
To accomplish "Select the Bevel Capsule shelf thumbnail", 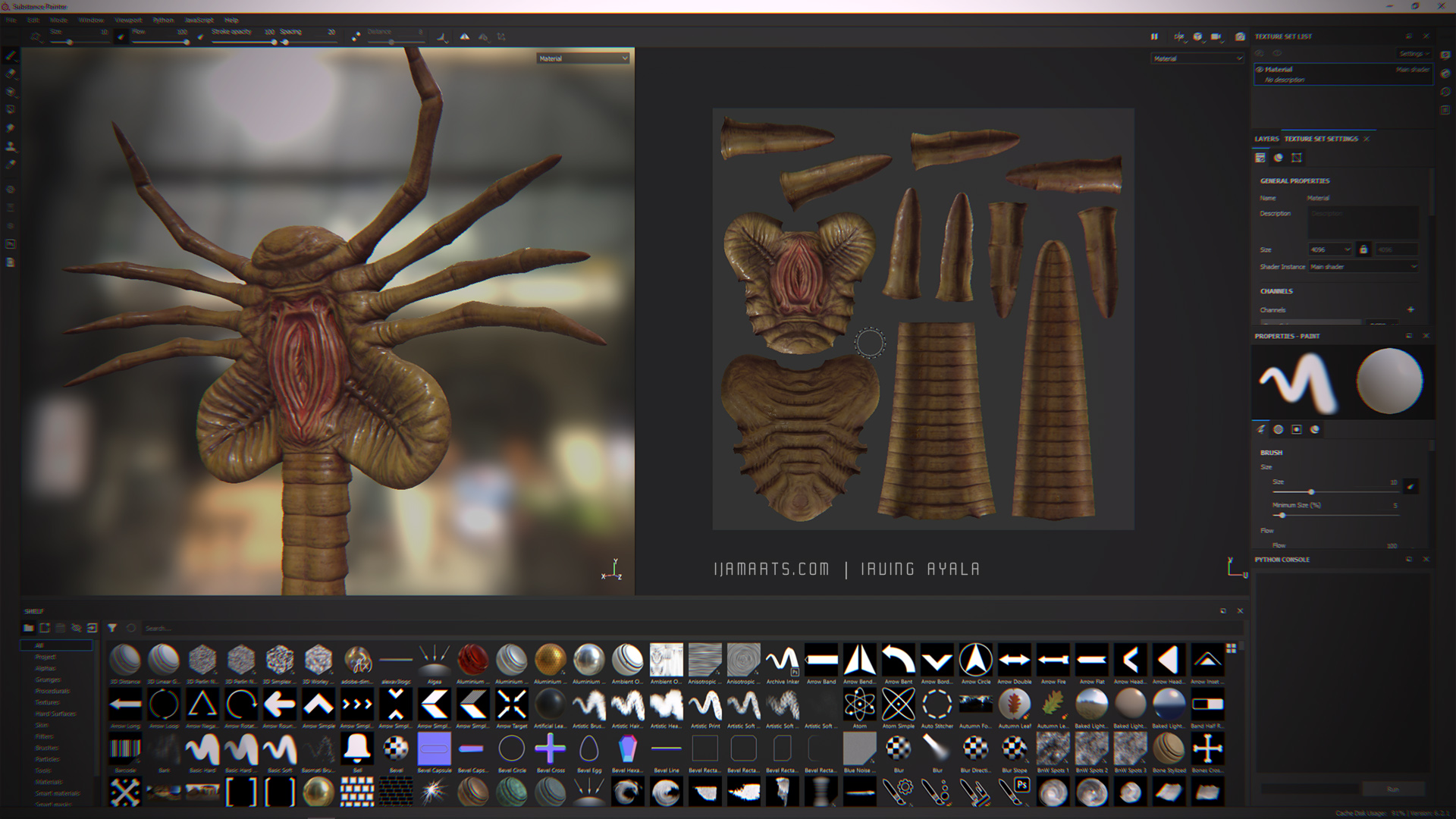I will pos(434,749).
